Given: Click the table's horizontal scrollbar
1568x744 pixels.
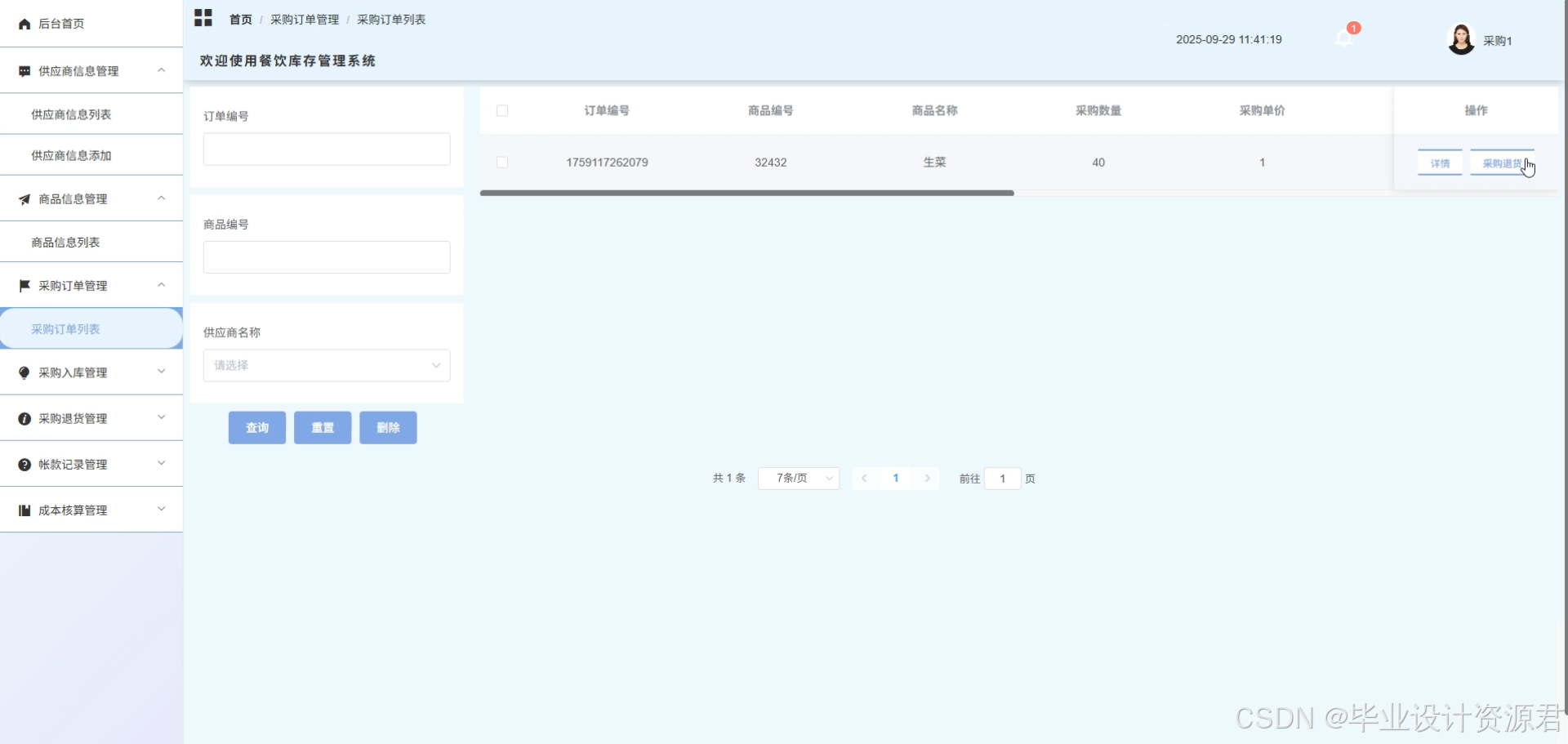Looking at the screenshot, I should (x=747, y=194).
